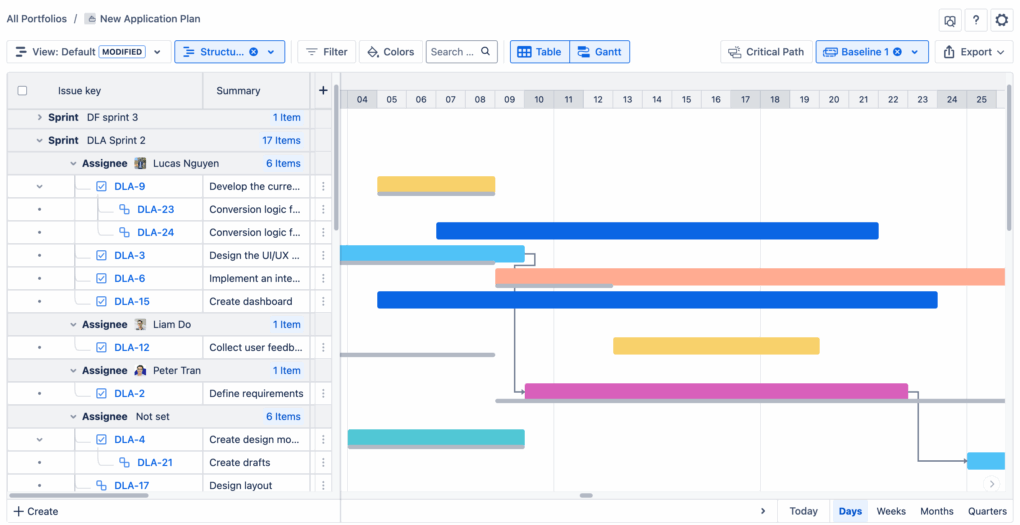Open row menu for DLA-6
Screen dimensions: 1020x525
tap(323, 278)
